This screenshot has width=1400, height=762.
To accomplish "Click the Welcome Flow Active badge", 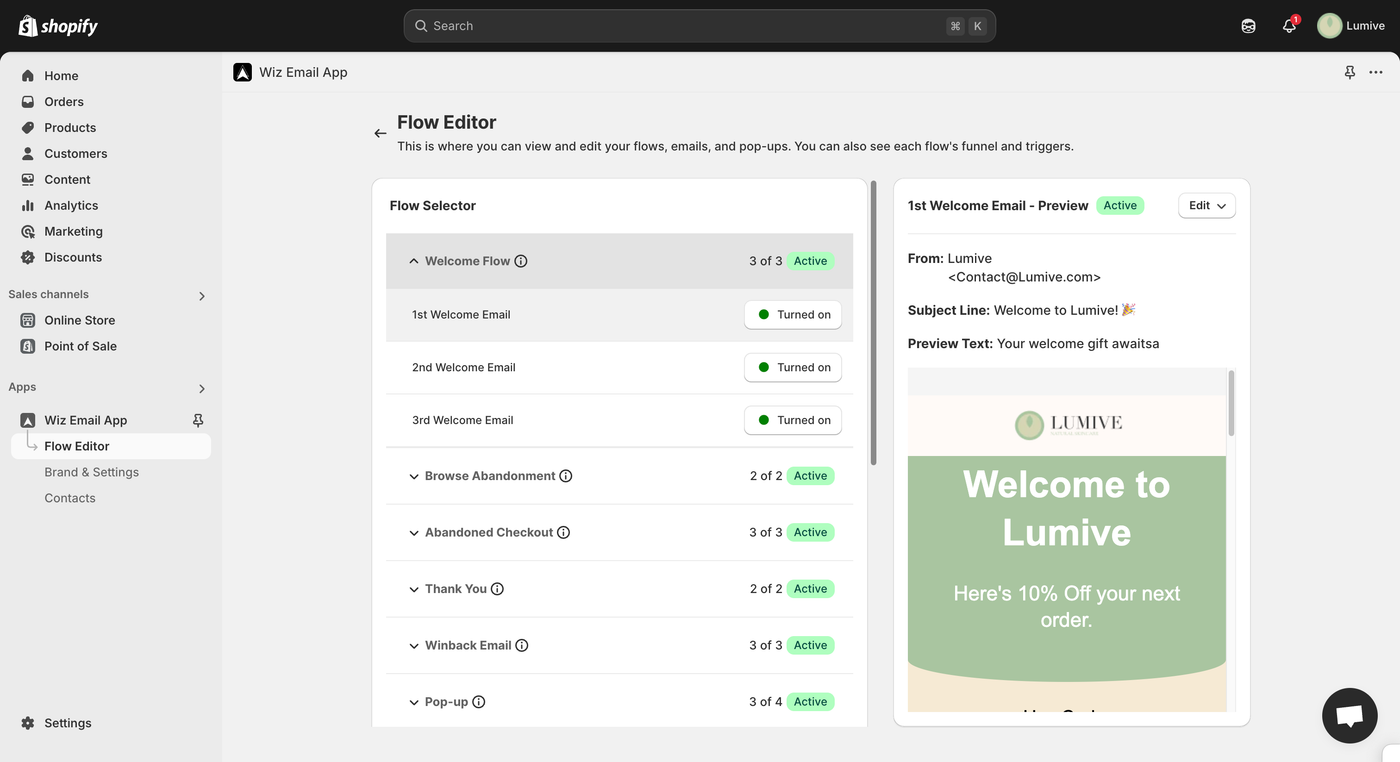I will [x=810, y=261].
